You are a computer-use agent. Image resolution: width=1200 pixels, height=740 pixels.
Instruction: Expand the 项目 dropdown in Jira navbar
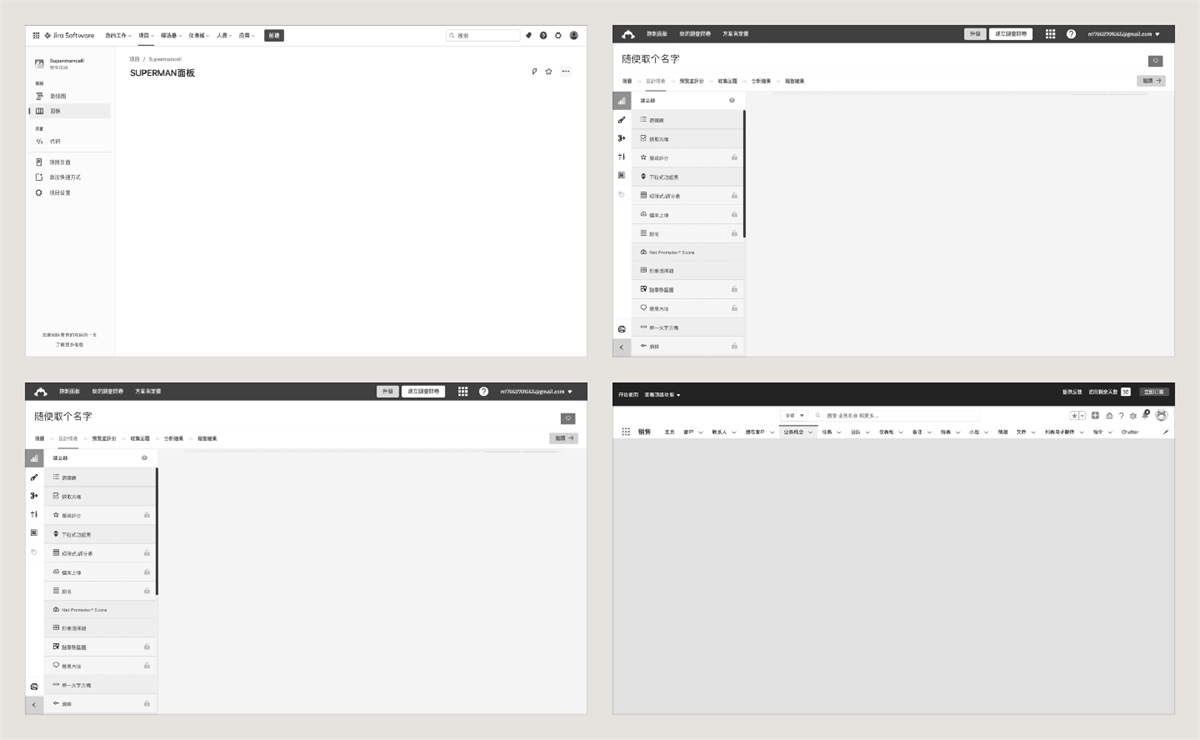click(146, 35)
